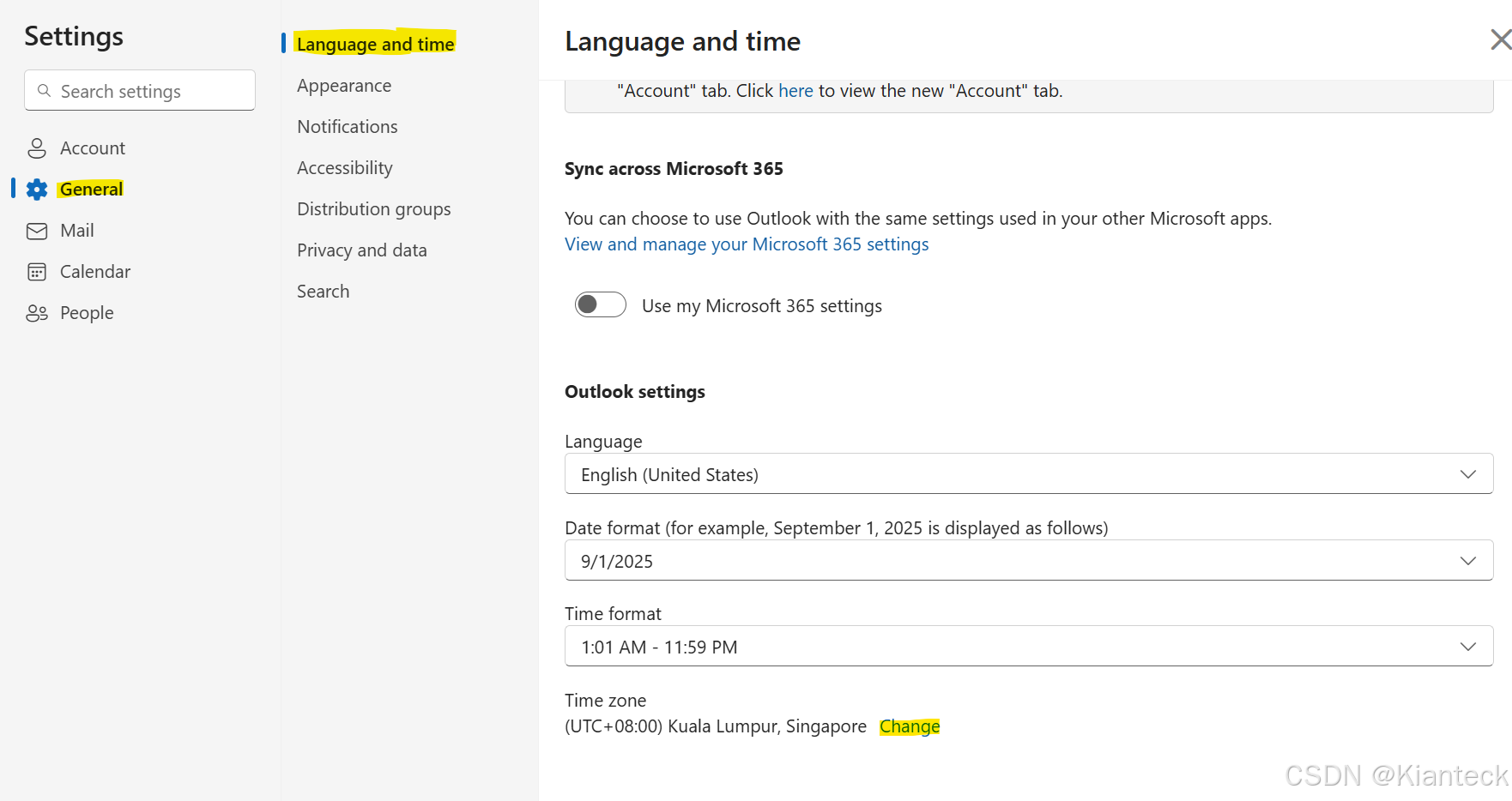Open Distribution groups submenu

click(374, 209)
